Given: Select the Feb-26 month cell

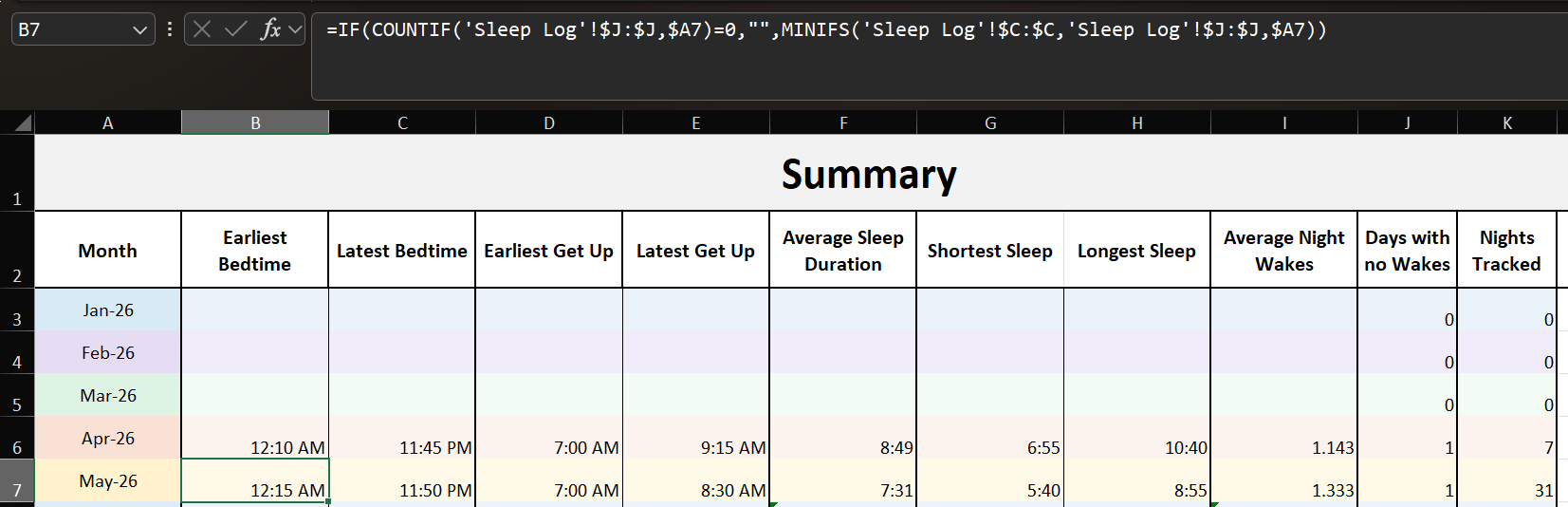Looking at the screenshot, I should (x=108, y=352).
